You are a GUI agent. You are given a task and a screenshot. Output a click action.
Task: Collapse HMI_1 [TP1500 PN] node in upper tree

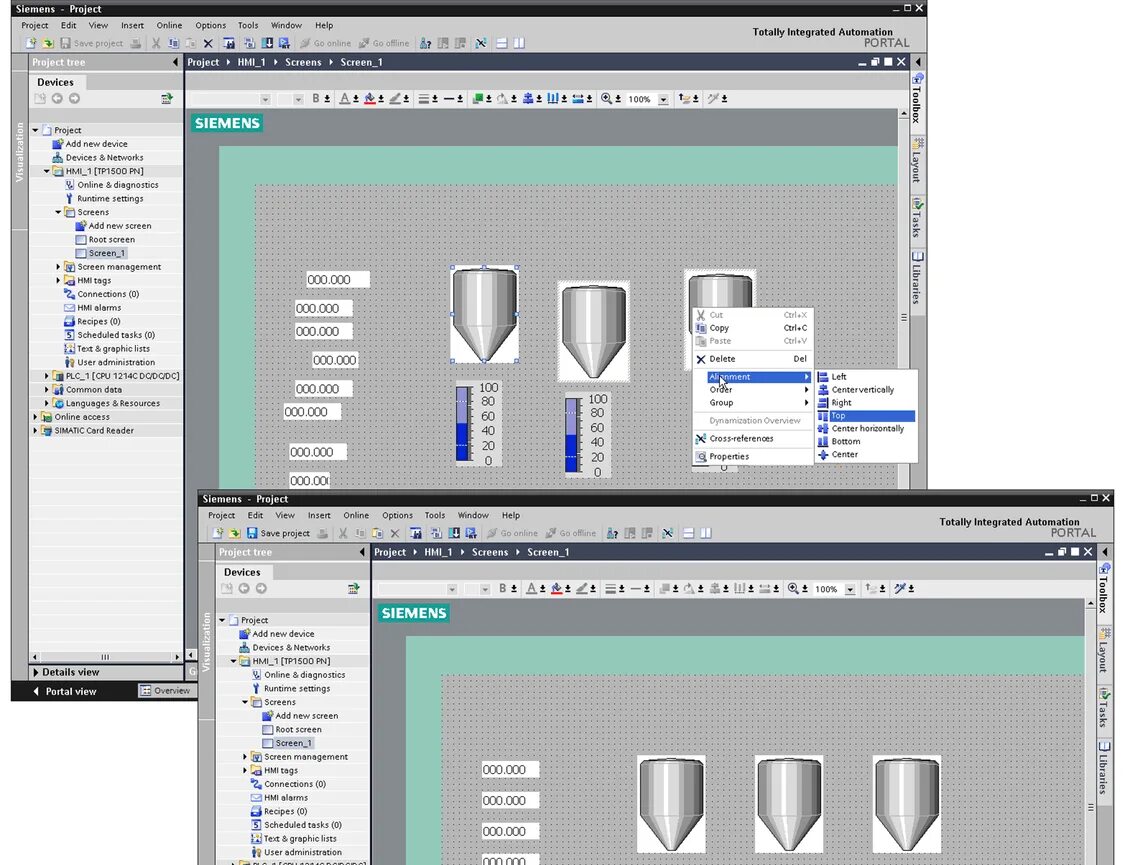click(47, 171)
